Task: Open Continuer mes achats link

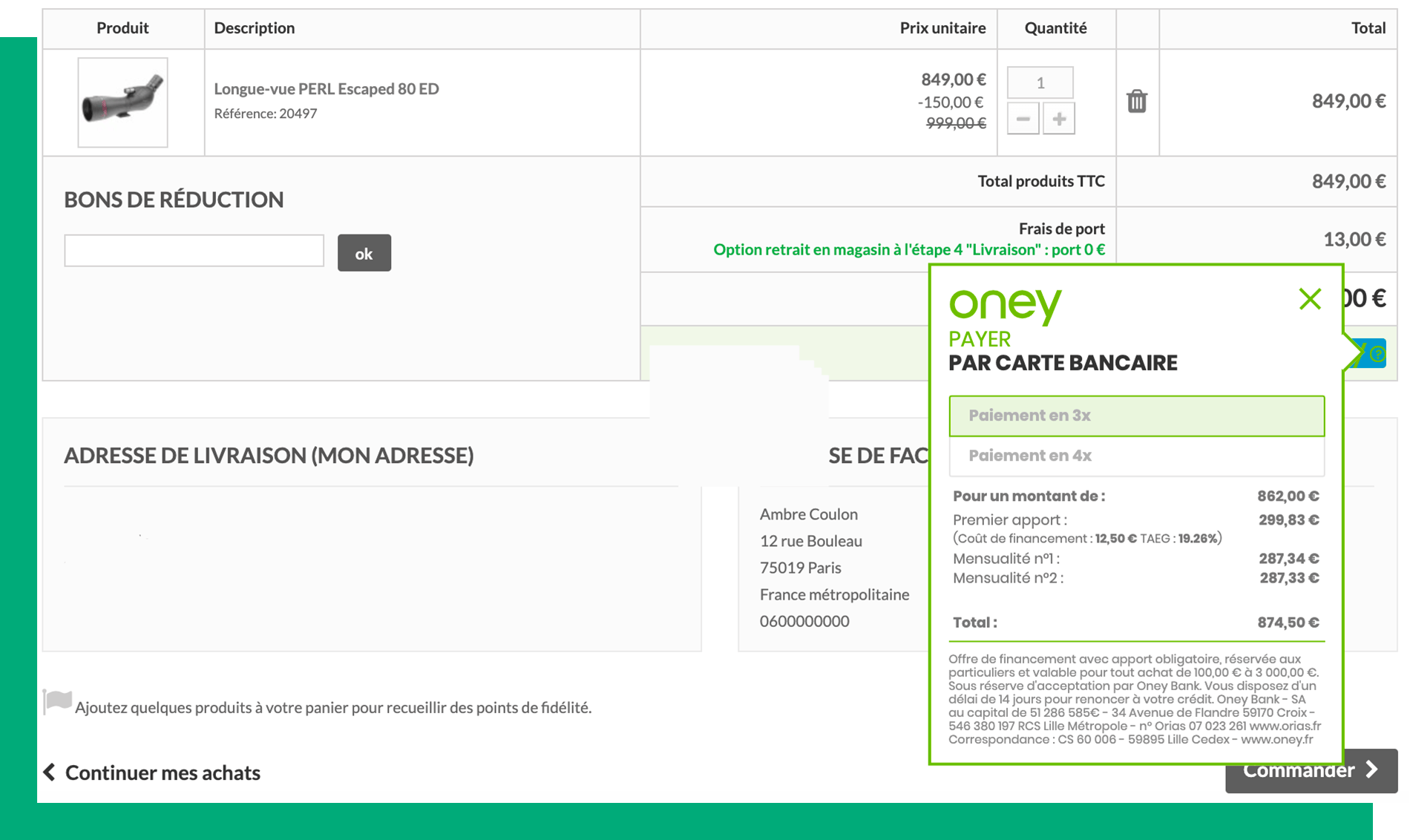Action: (x=162, y=772)
